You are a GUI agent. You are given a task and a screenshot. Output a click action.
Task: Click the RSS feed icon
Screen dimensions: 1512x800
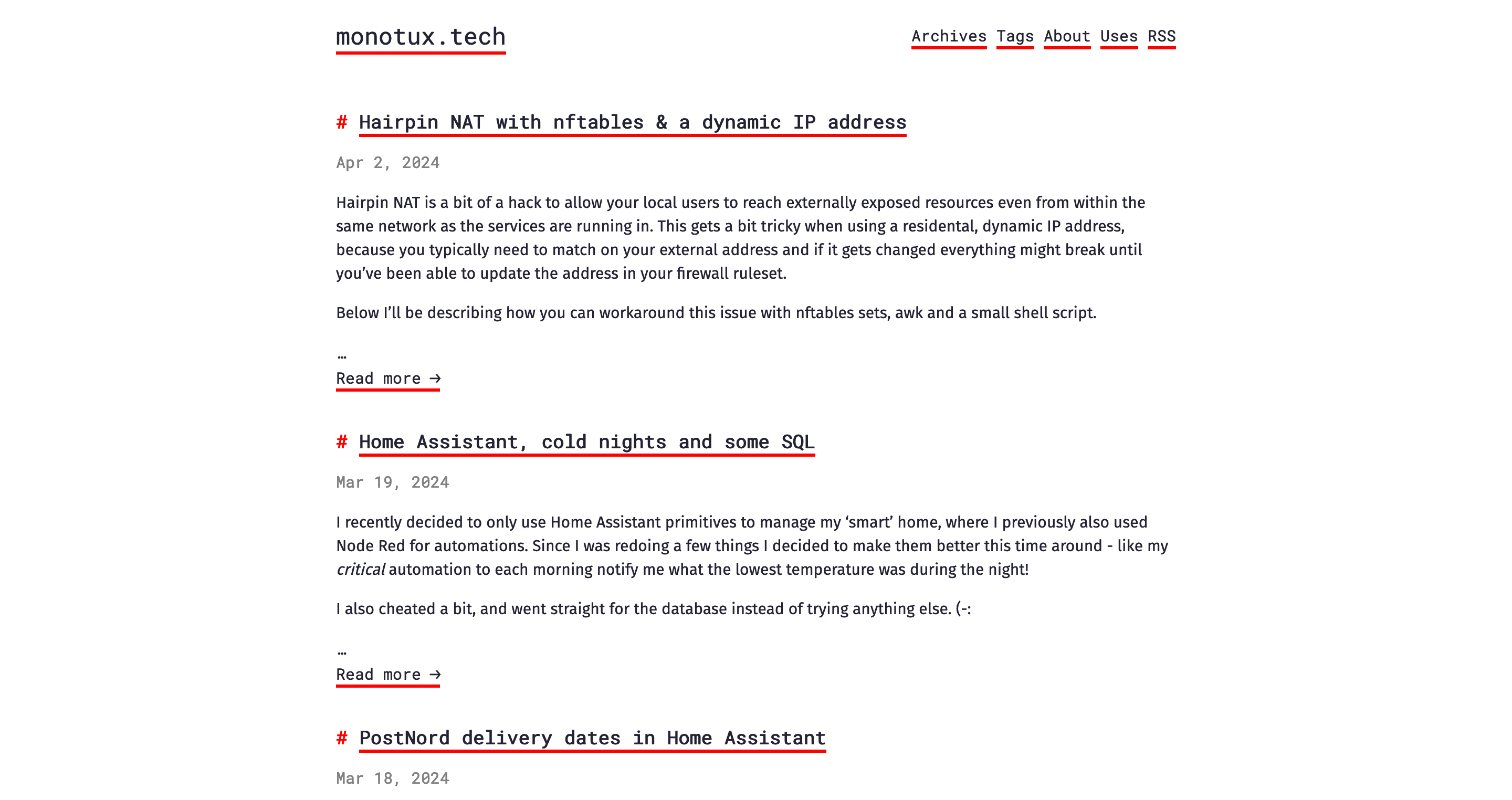coord(1162,37)
